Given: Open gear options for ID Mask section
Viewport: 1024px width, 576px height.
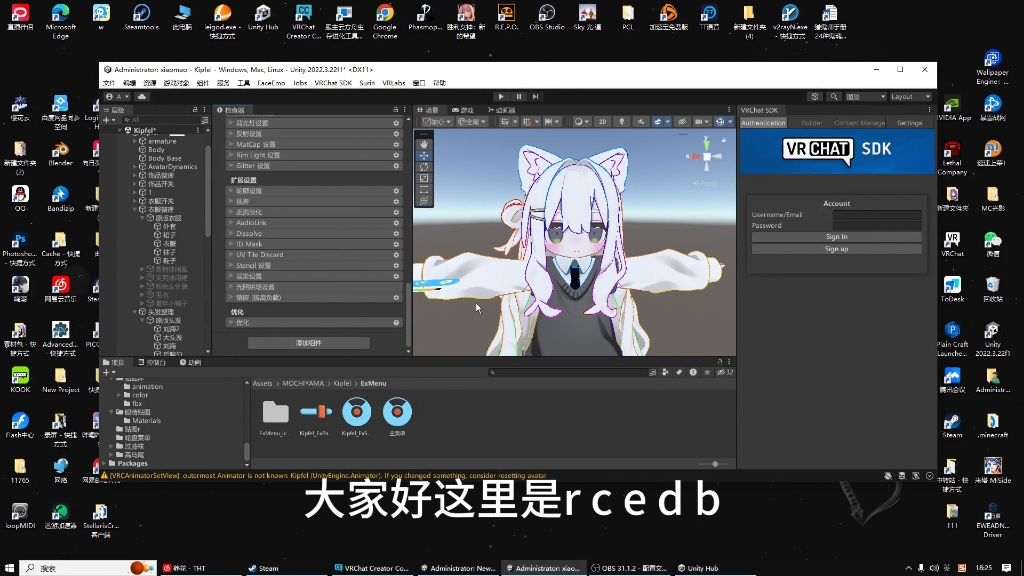Looking at the screenshot, I should pos(396,244).
